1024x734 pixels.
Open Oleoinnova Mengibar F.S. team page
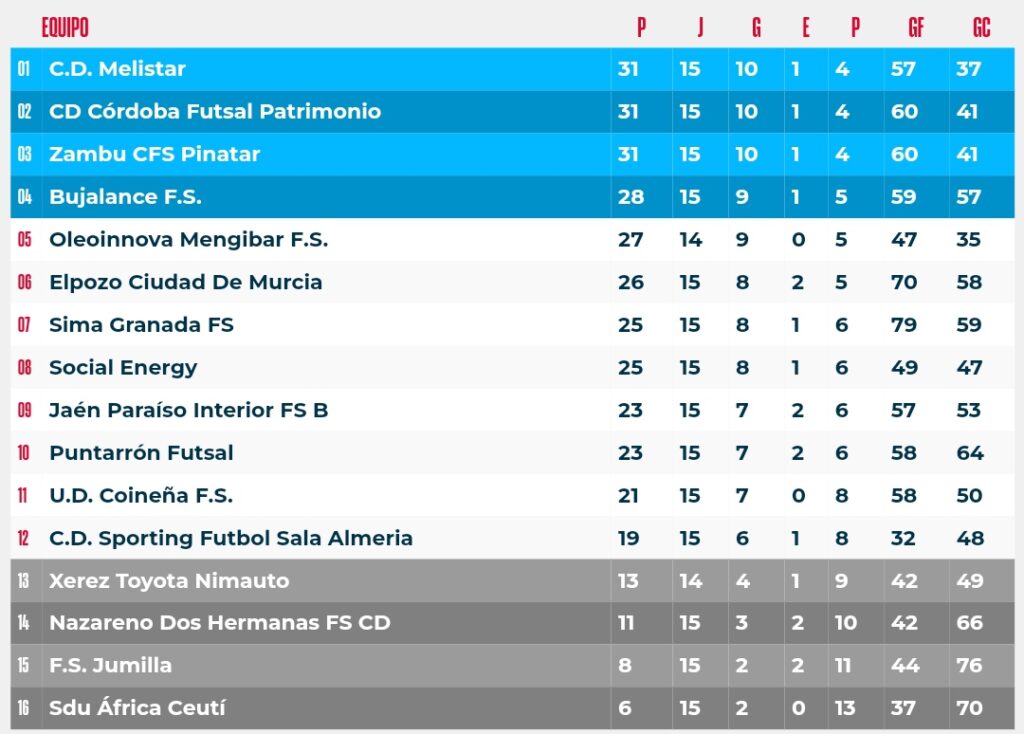pyautogui.click(x=189, y=239)
